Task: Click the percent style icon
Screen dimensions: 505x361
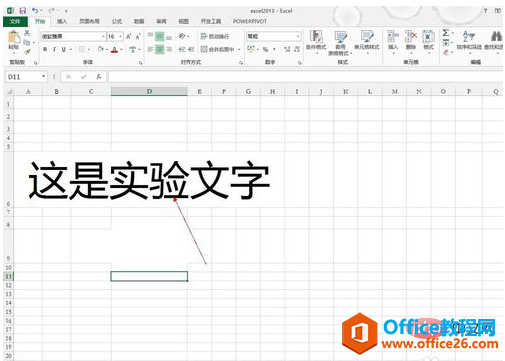Action: coord(265,49)
